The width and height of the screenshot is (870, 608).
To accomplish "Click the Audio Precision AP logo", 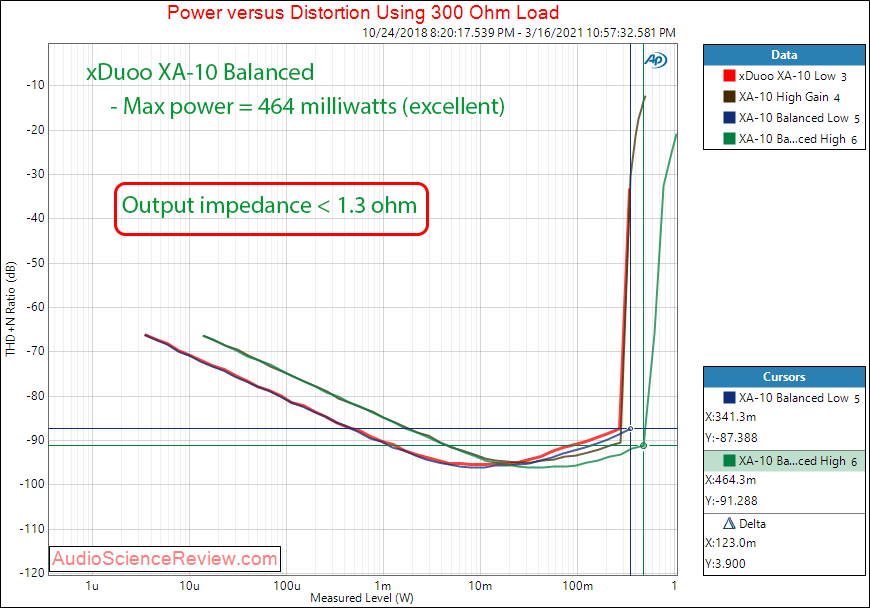I will [655, 60].
